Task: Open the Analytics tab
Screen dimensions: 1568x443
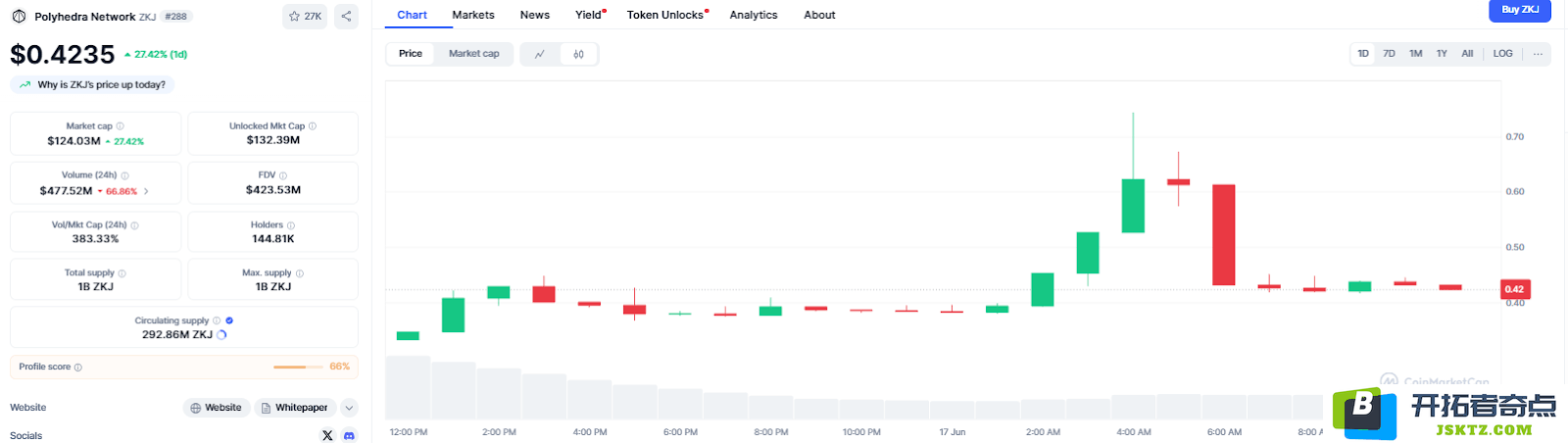Action: click(x=754, y=15)
